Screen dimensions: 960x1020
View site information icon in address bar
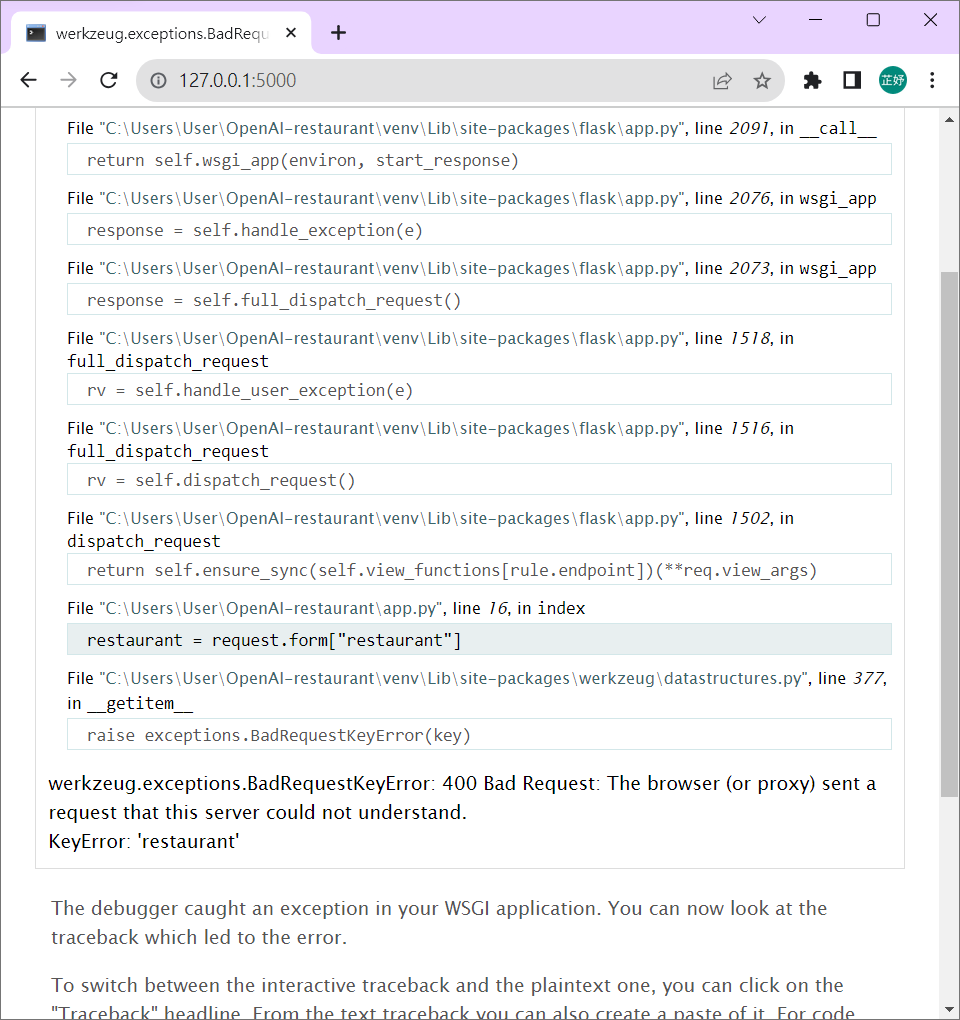(x=158, y=80)
